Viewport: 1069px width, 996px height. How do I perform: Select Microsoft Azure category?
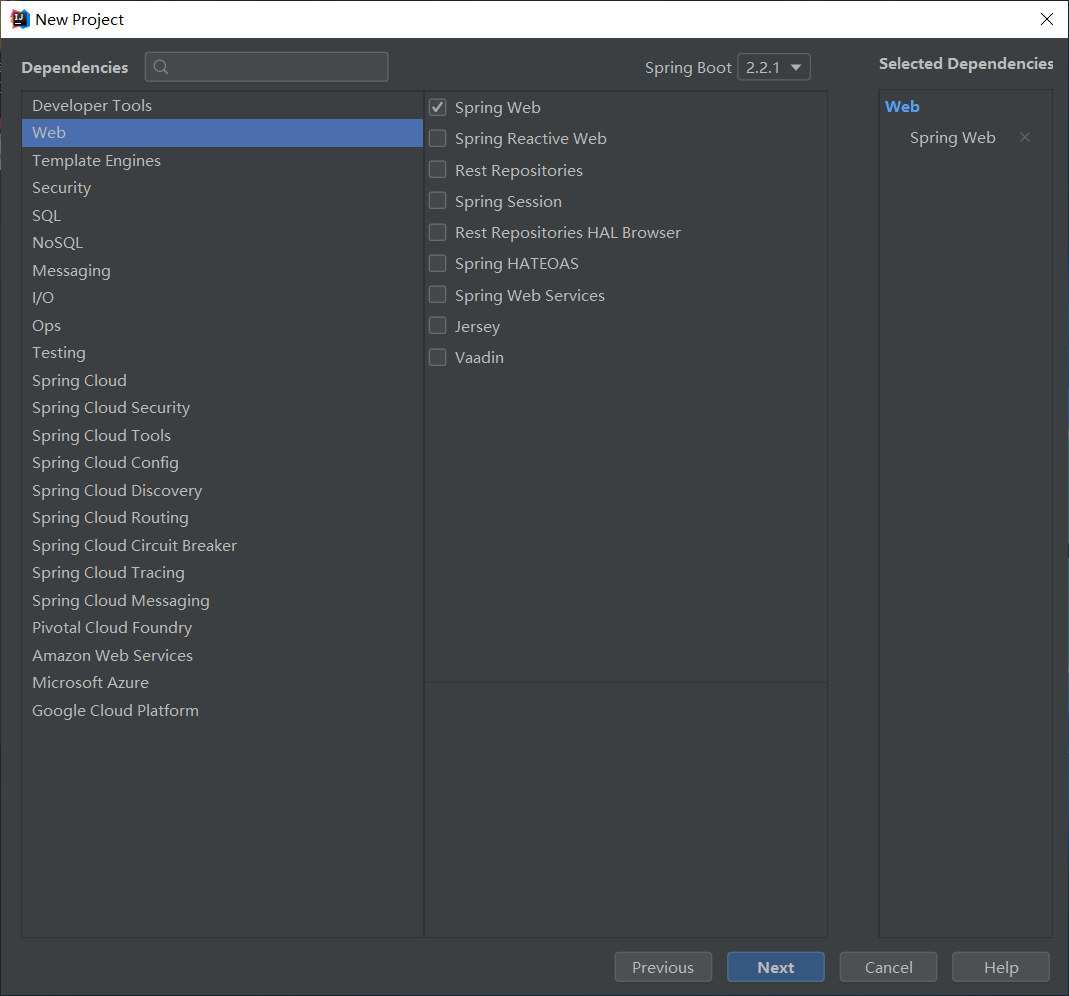(222, 682)
